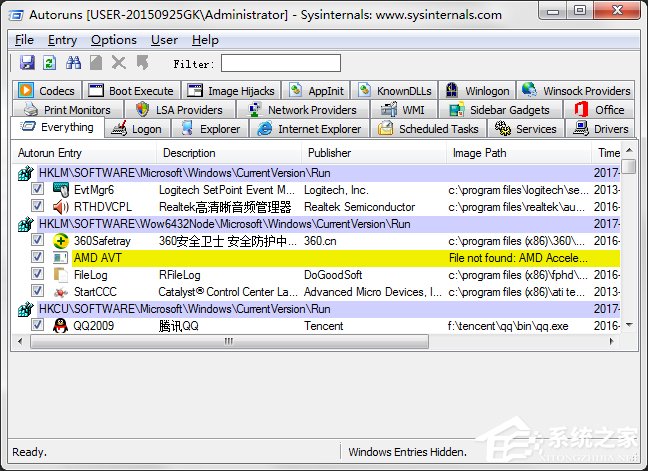The image size is (648, 471).
Task: Click the 360Safetray entry icon
Action: pyautogui.click(x=60, y=241)
